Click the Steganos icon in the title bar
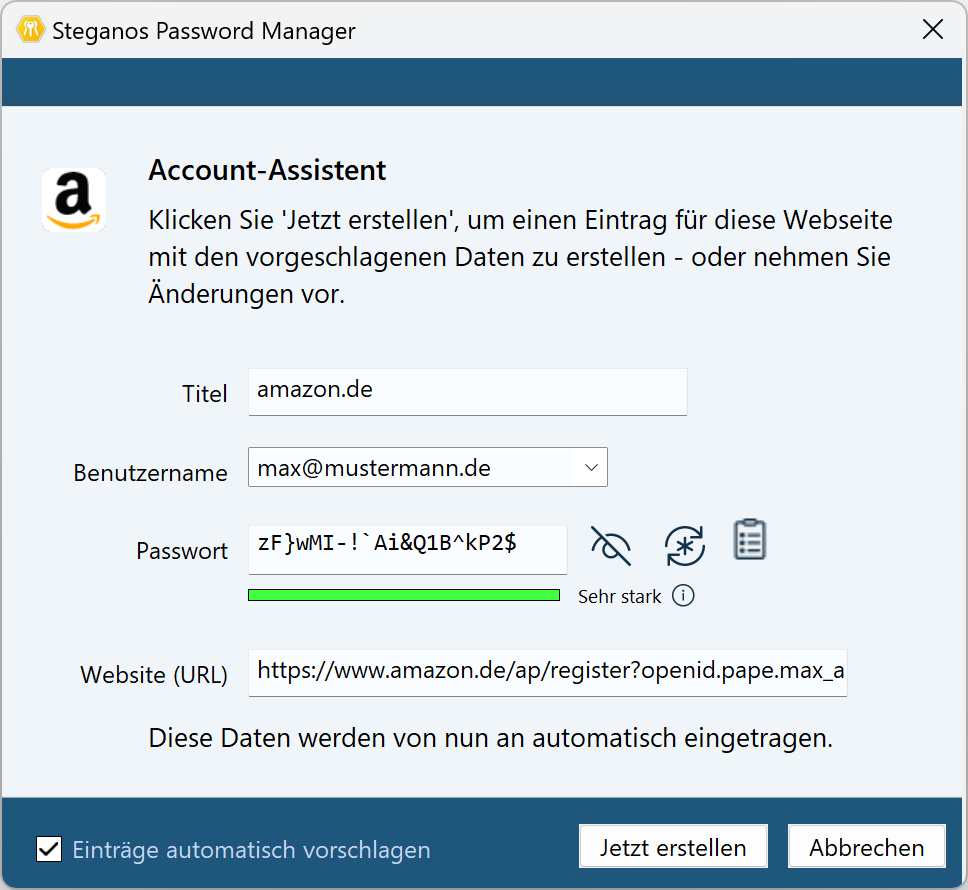This screenshot has width=968, height=890. pyautogui.click(x=28, y=30)
